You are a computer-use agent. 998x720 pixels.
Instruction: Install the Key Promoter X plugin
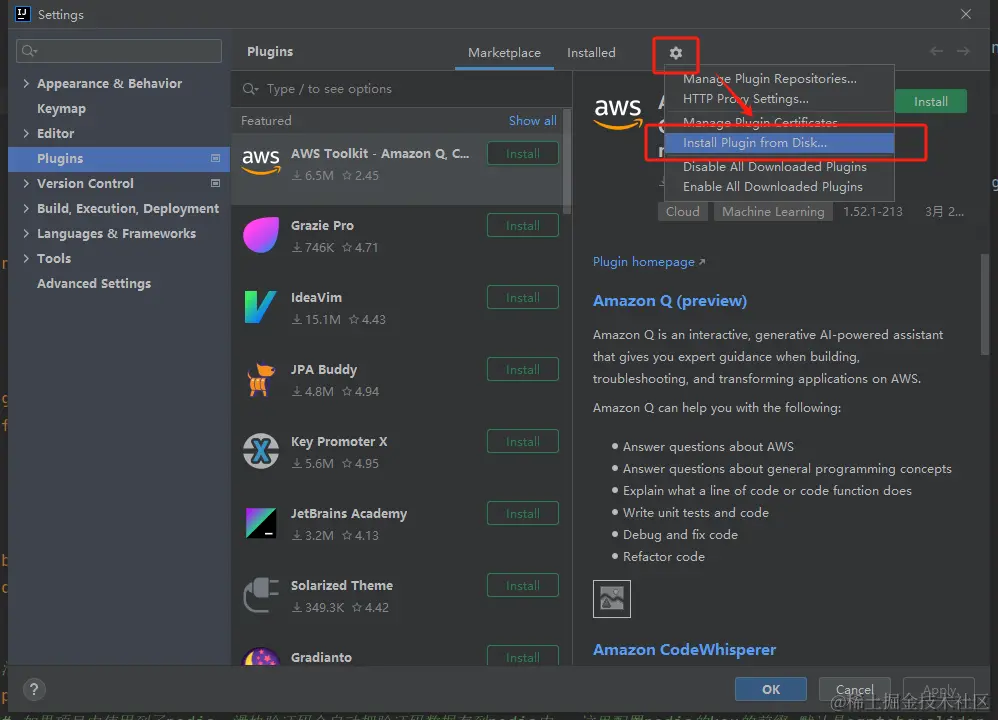point(523,441)
